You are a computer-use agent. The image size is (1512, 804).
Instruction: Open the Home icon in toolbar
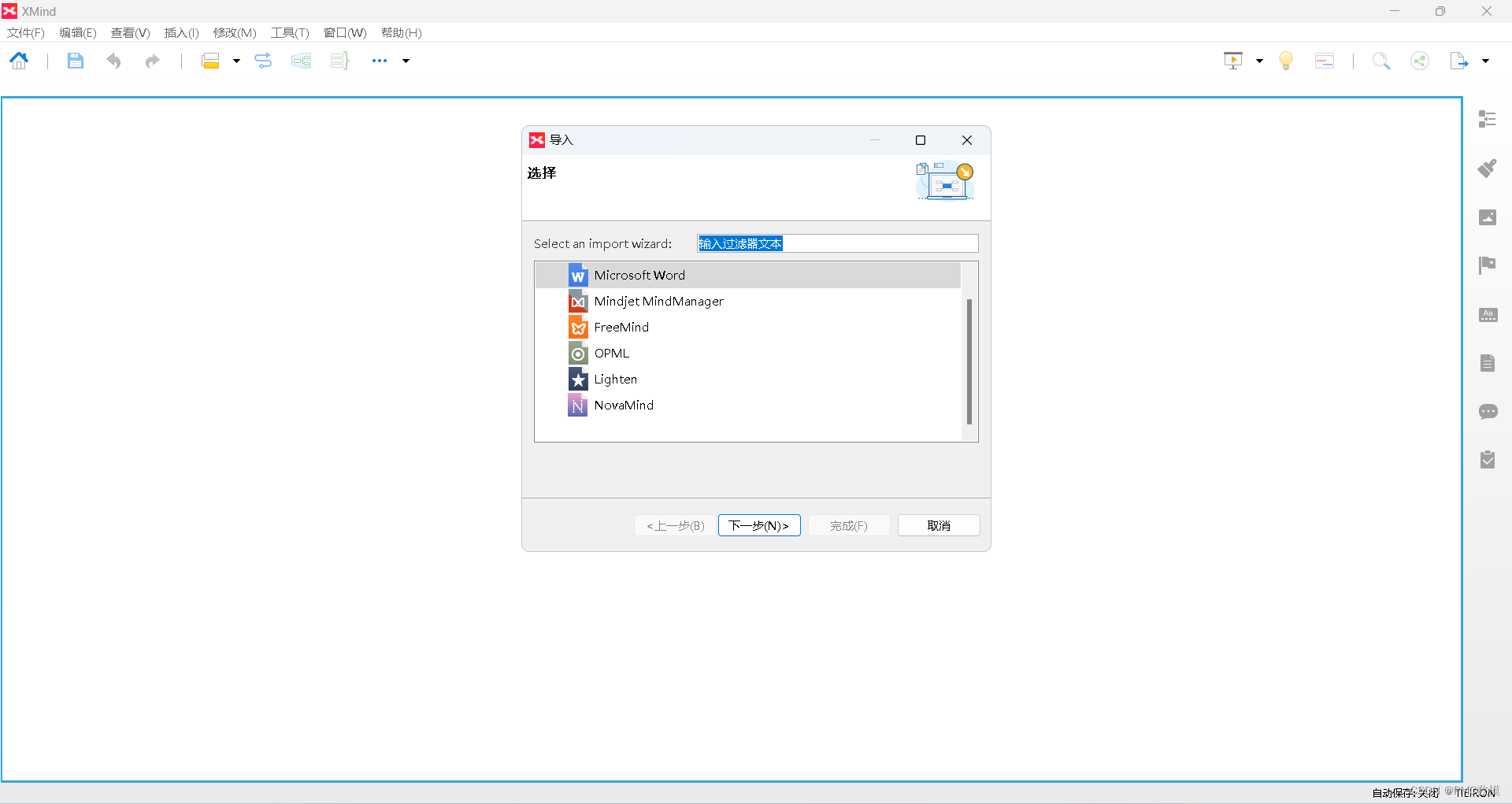tap(20, 61)
